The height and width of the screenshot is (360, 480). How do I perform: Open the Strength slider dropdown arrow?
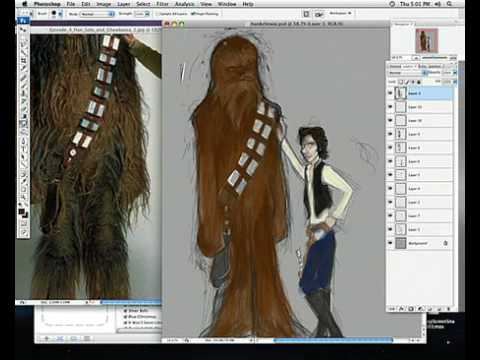pyautogui.click(x=148, y=14)
